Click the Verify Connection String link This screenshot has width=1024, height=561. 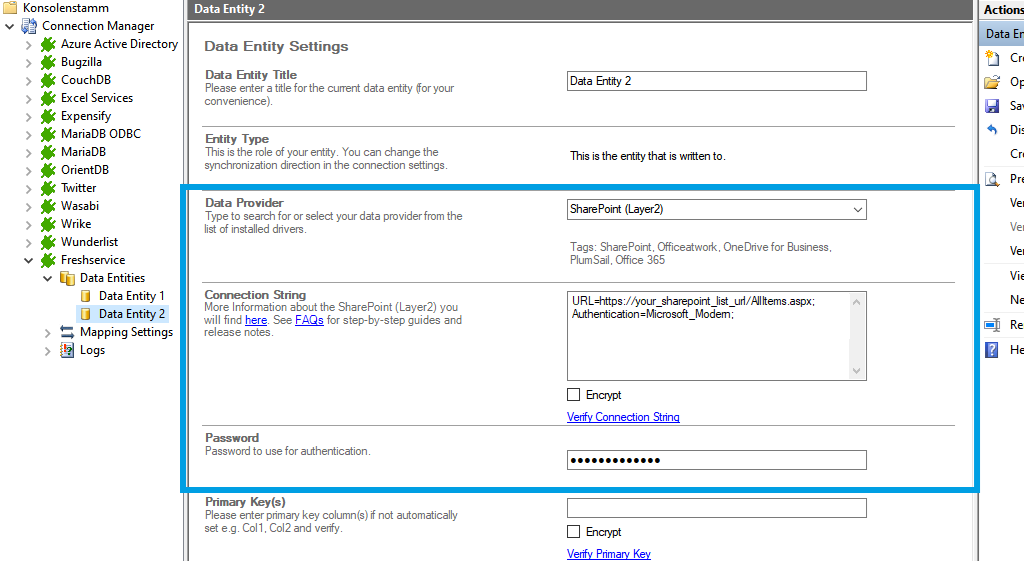pos(623,417)
